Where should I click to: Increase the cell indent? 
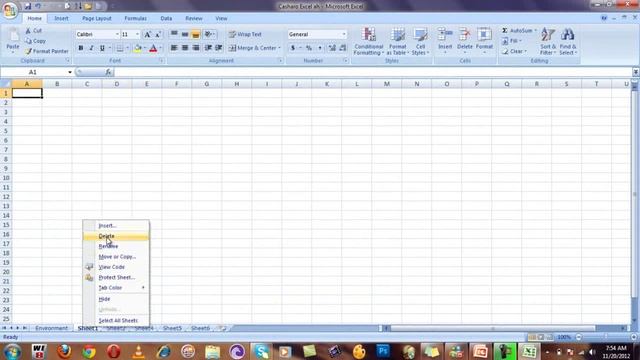click(219, 48)
